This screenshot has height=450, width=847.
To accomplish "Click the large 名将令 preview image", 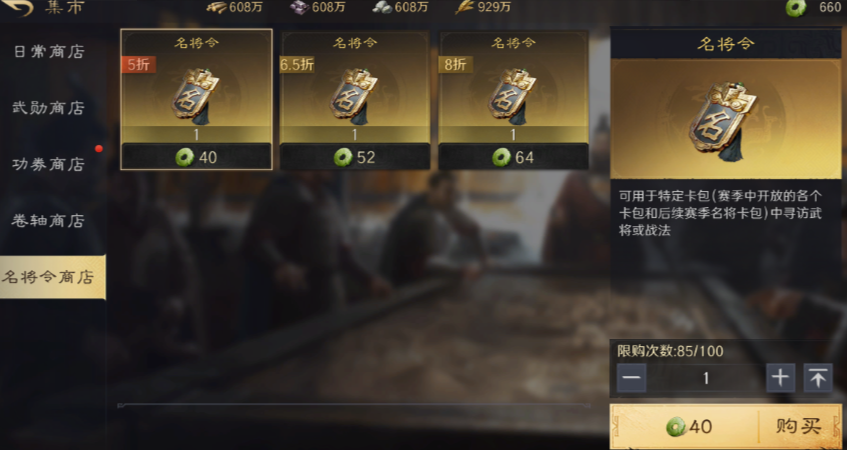I will click(725, 119).
